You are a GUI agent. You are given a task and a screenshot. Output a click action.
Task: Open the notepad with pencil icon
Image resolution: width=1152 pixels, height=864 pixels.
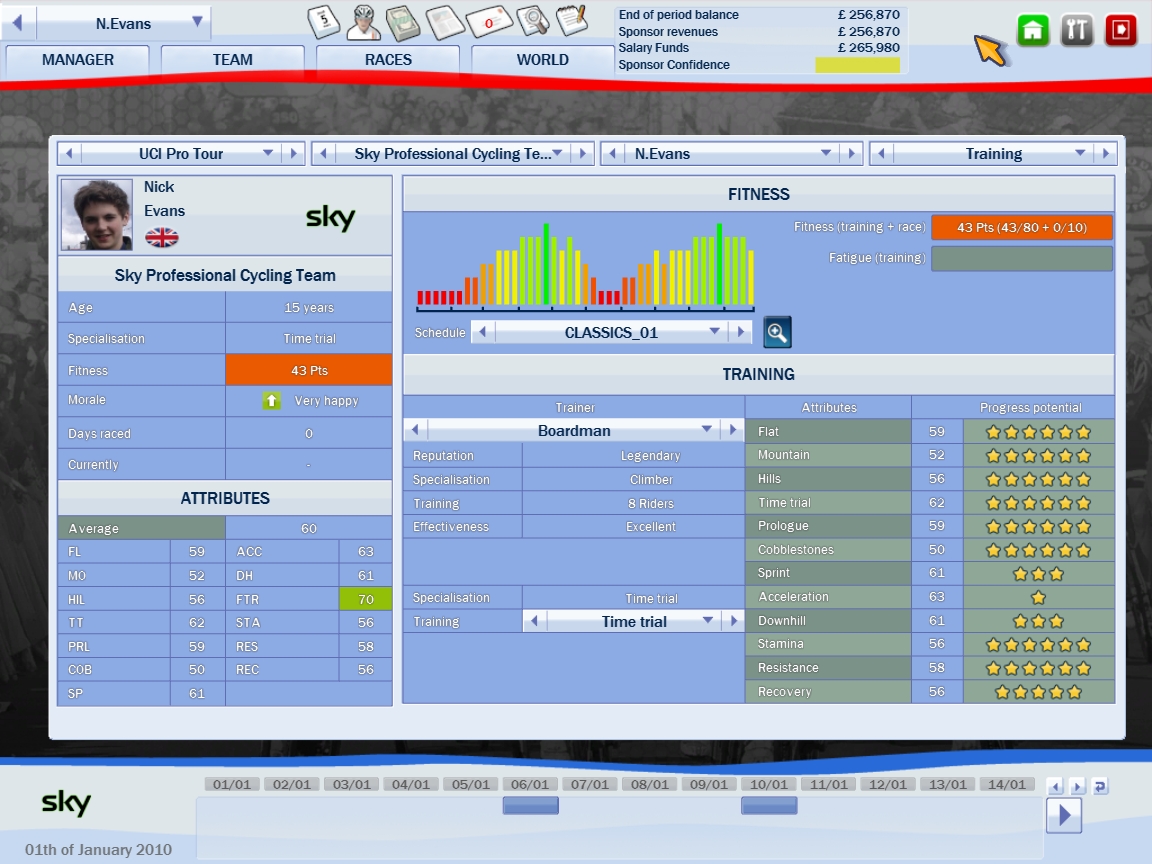[x=571, y=21]
